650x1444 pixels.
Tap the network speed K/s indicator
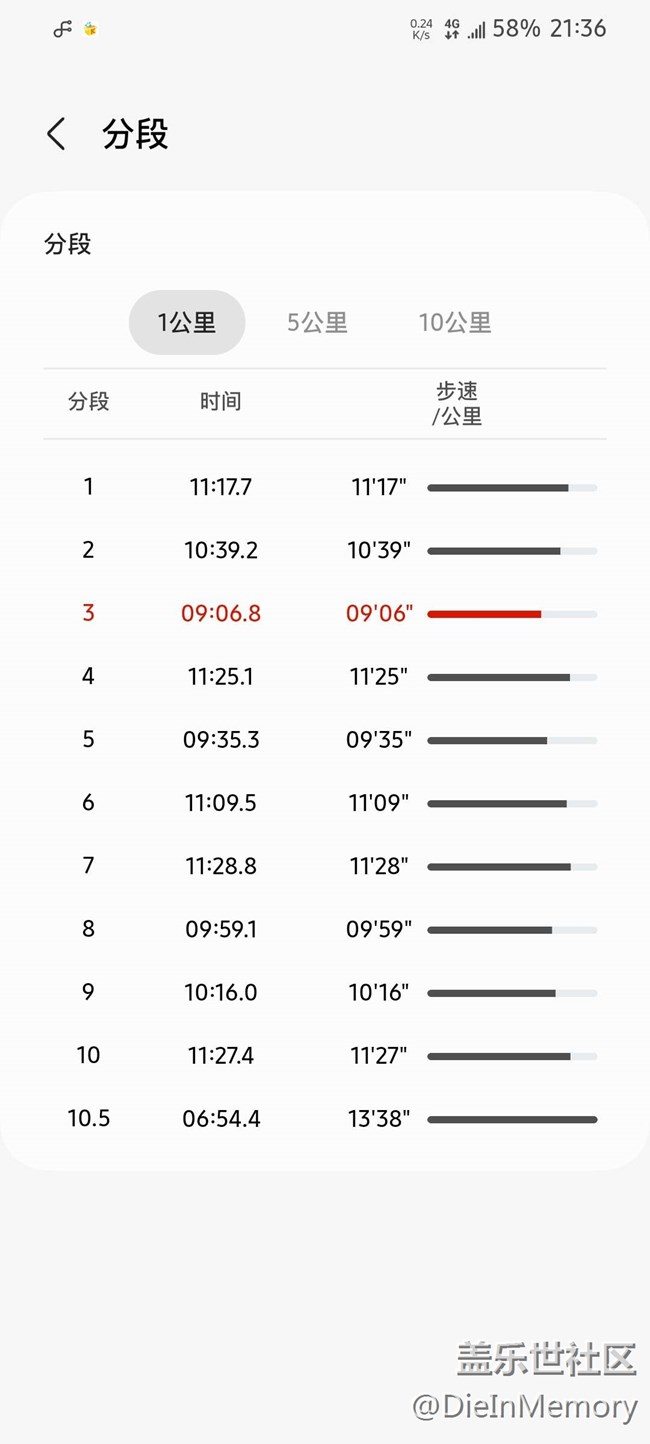421,29
